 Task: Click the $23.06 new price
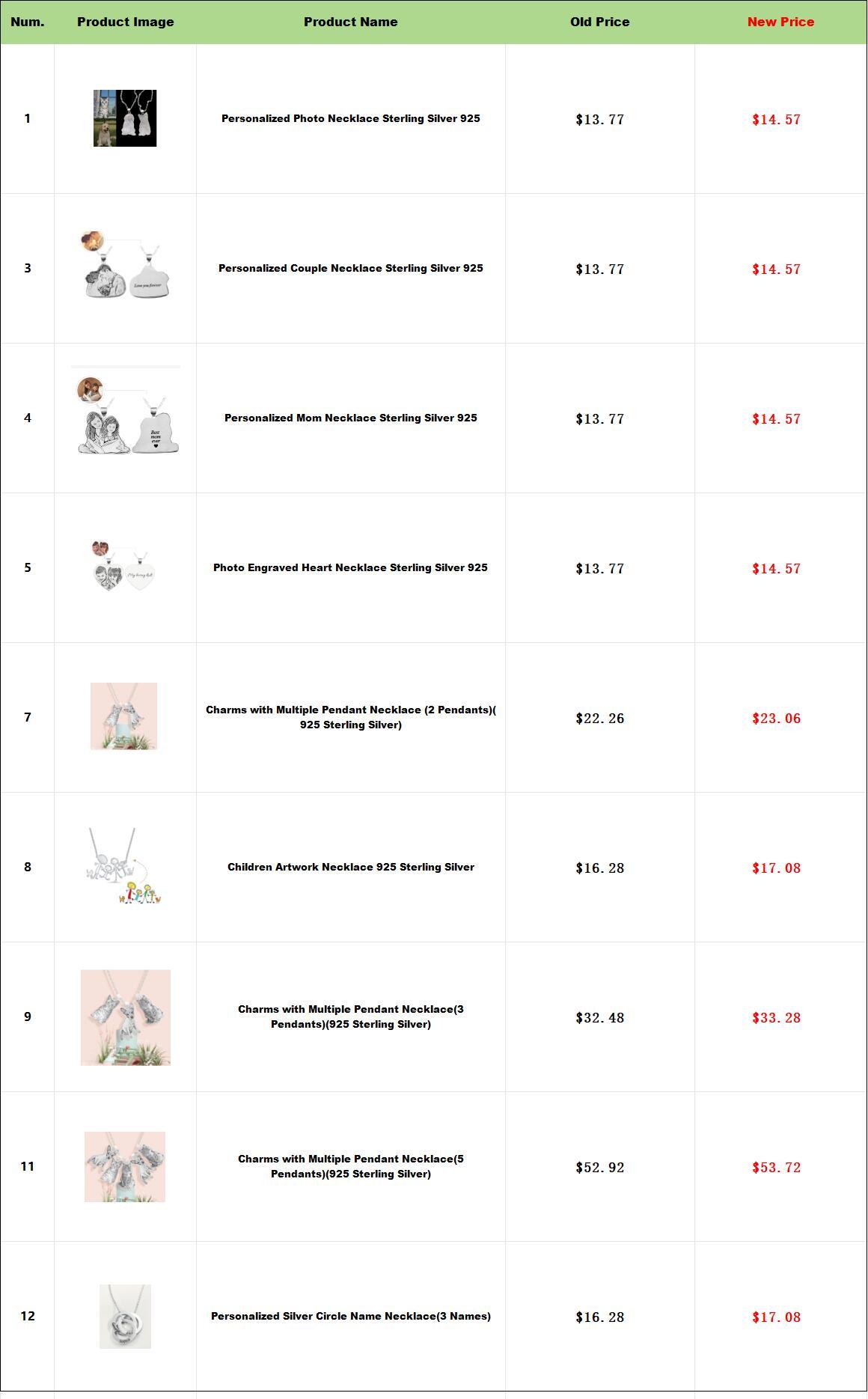(x=776, y=719)
